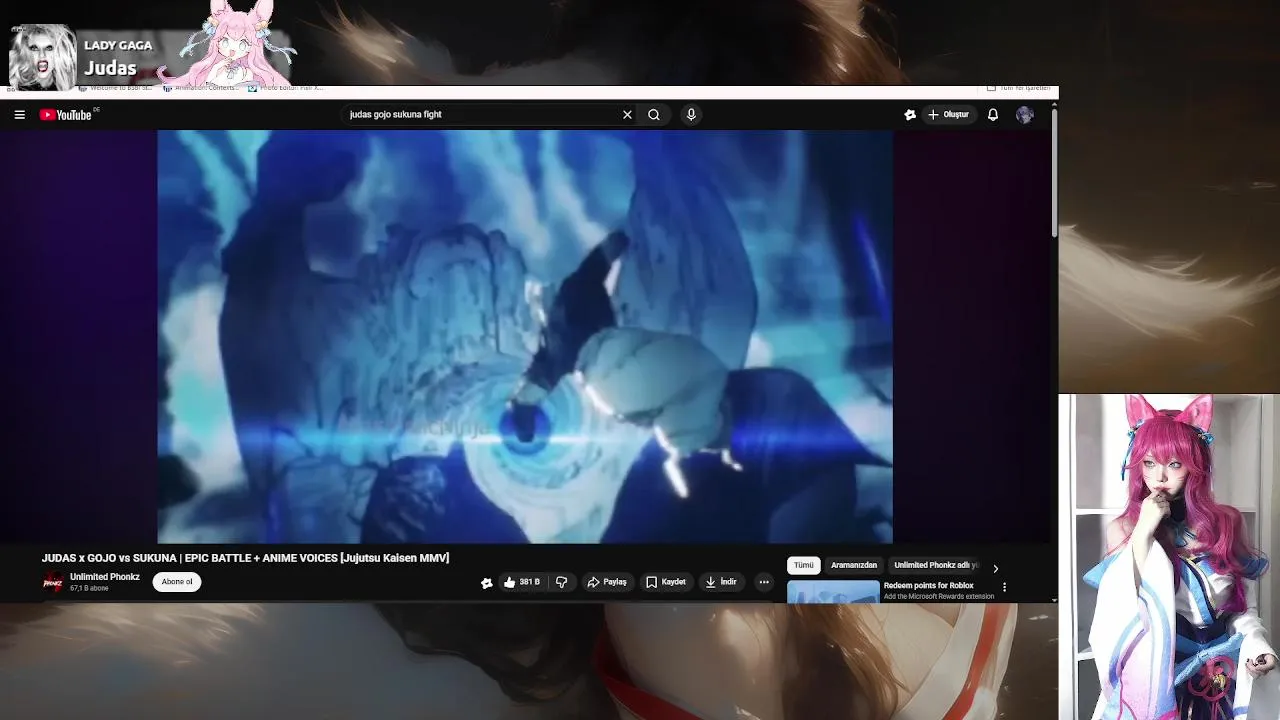This screenshot has width=1280, height=720.
Task: Open options for Redeem points ad
Action: [x=1005, y=587]
